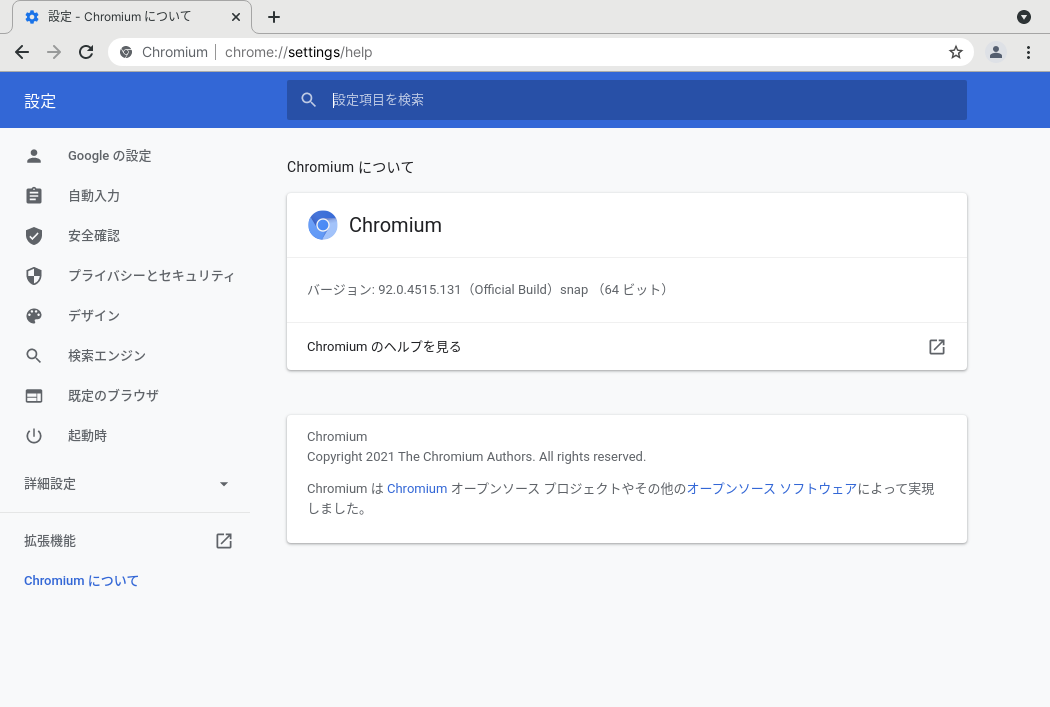The width and height of the screenshot is (1050, 707).
Task: Open the オープンソース ソフトウェア link
Action: 771,489
